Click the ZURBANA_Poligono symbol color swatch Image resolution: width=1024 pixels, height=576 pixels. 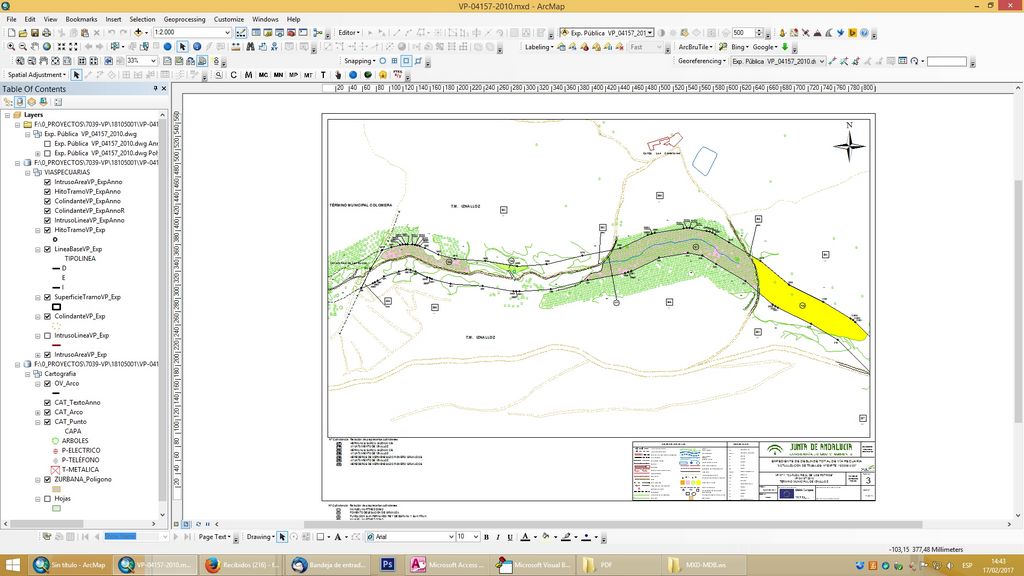(x=56, y=489)
